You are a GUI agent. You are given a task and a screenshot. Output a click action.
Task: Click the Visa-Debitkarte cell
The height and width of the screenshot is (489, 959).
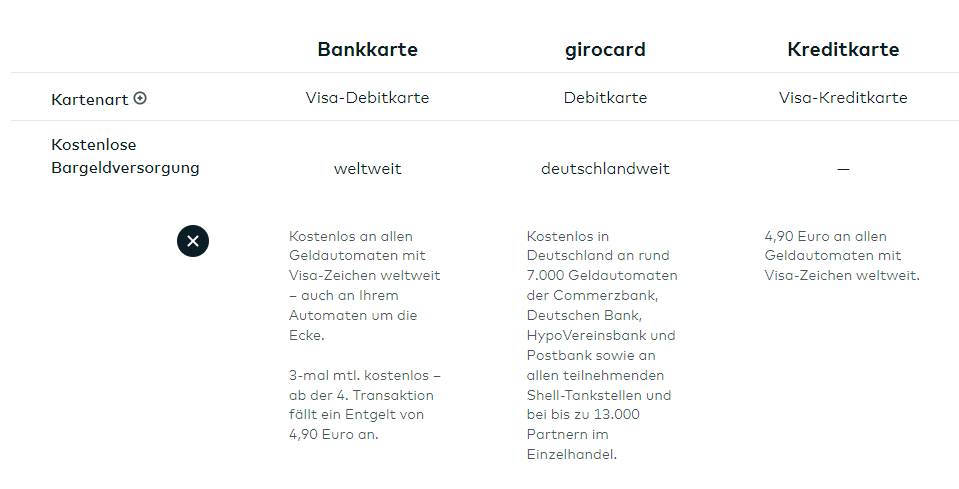pos(367,98)
